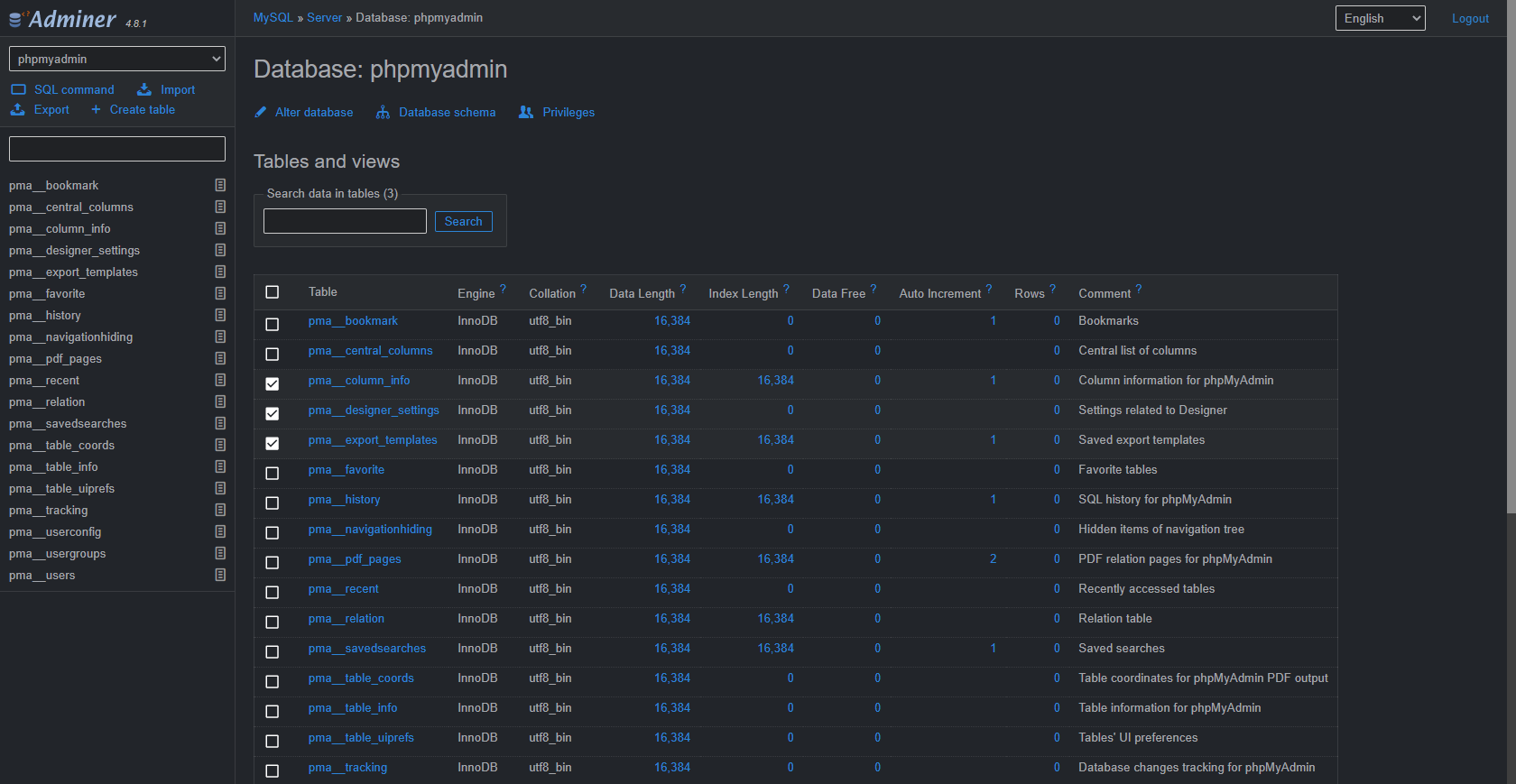Click the Auto Increment help question mark

989,289
